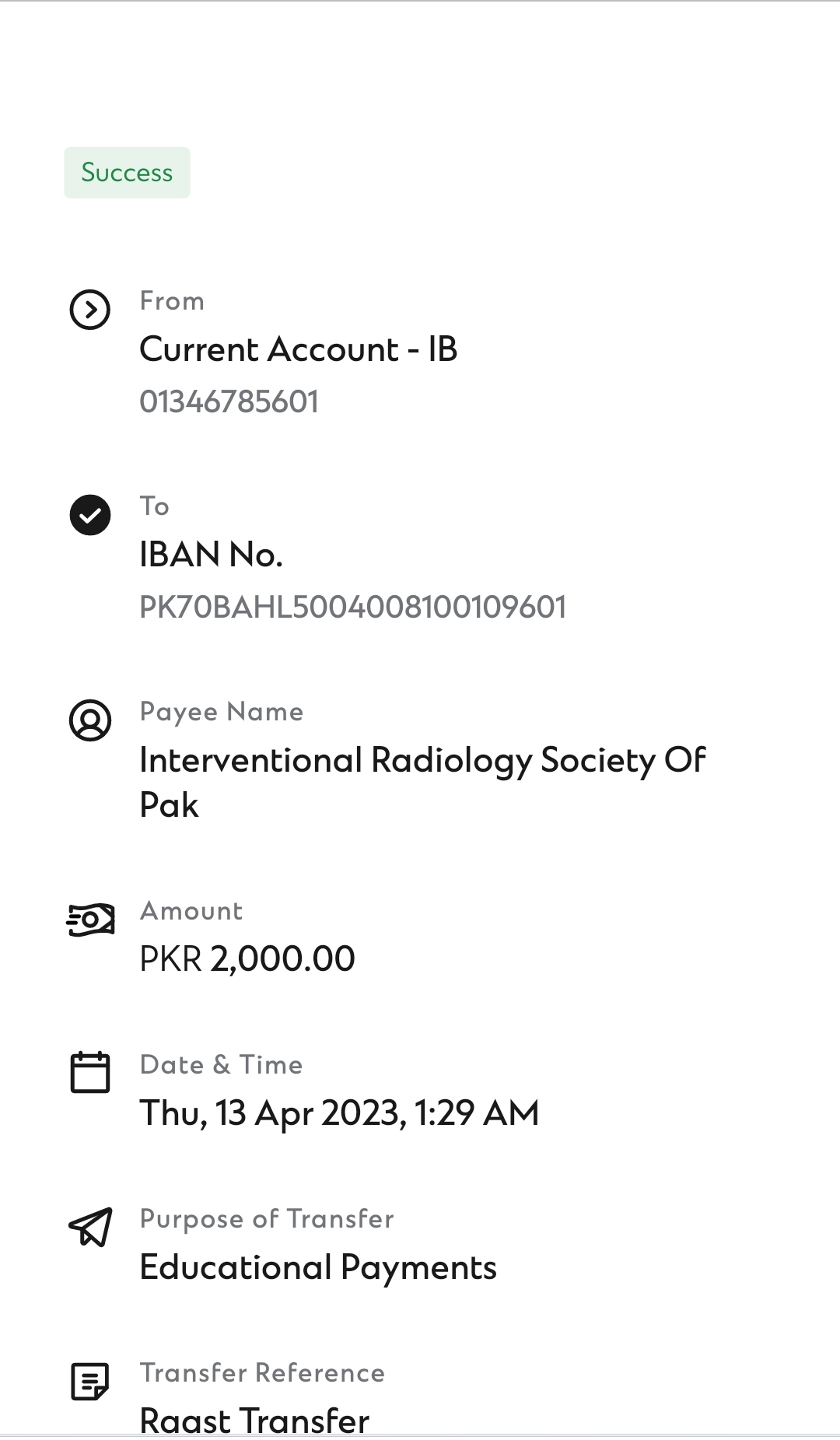Tap the Raast Transfer reference text
Image resolution: width=840 pixels, height=1440 pixels.
pyautogui.click(x=254, y=1420)
